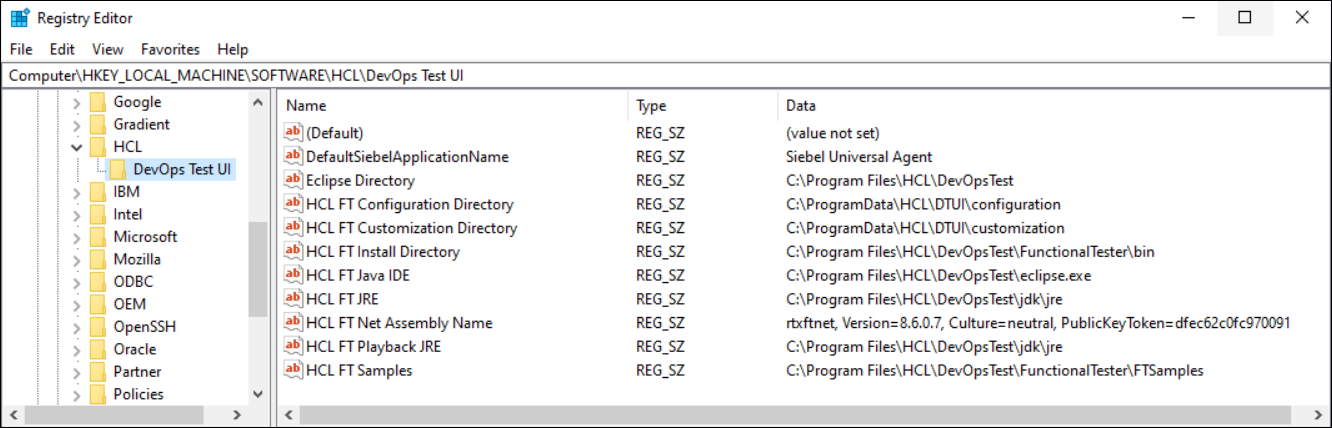
Task: Click the OEM key folder icon
Action: [x=97, y=304]
